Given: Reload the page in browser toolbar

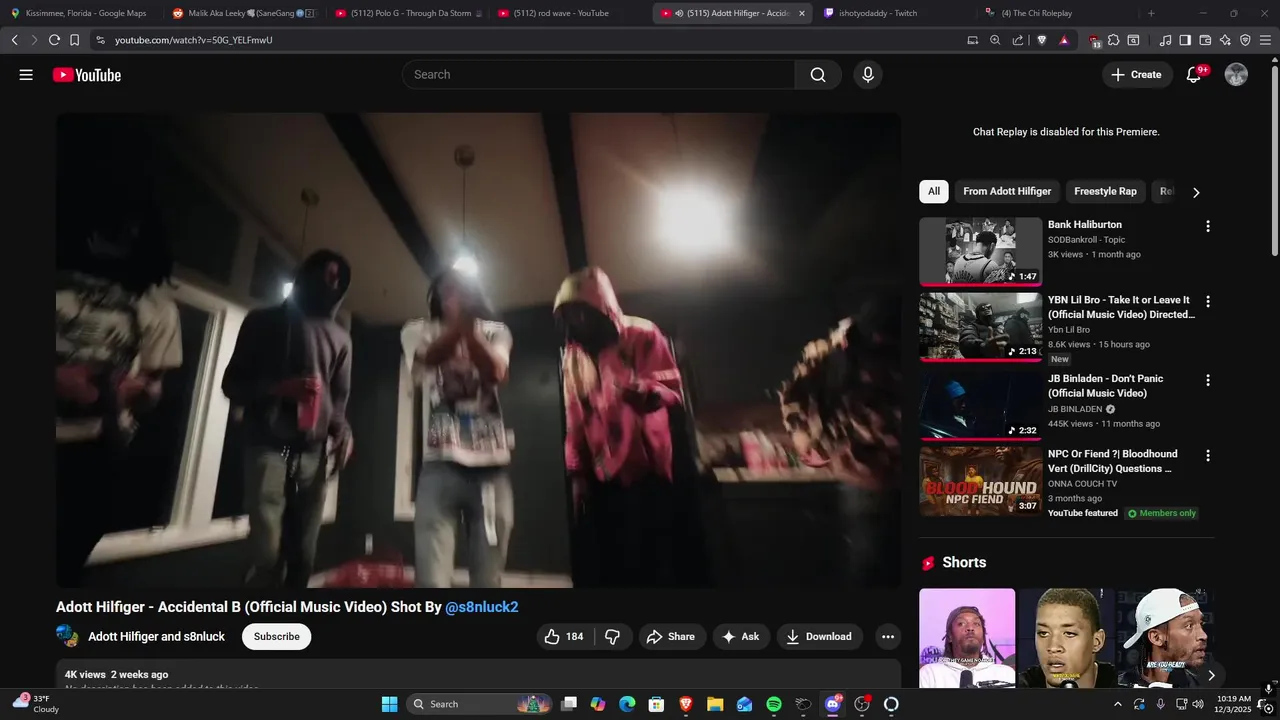Looking at the screenshot, I should (x=54, y=40).
